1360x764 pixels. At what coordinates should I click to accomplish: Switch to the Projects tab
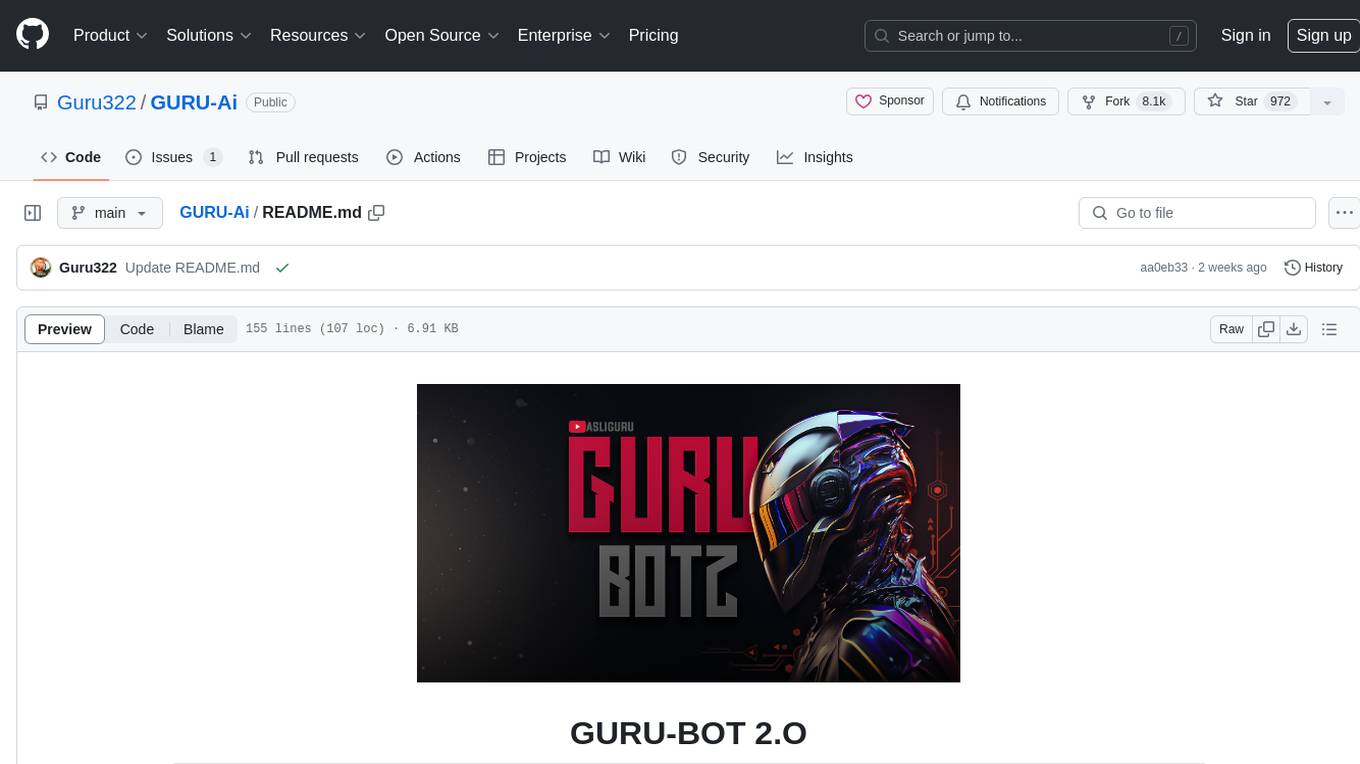pyautogui.click(x=527, y=157)
